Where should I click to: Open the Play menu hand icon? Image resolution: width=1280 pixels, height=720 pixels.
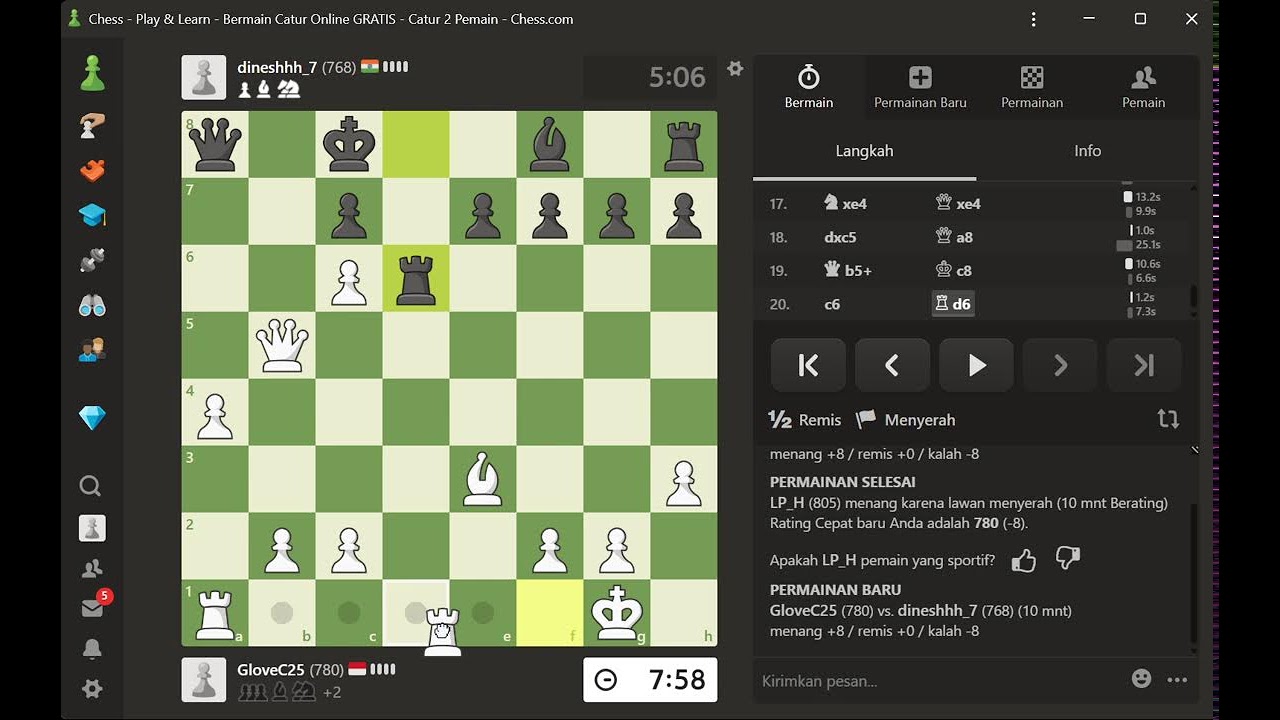[92, 125]
